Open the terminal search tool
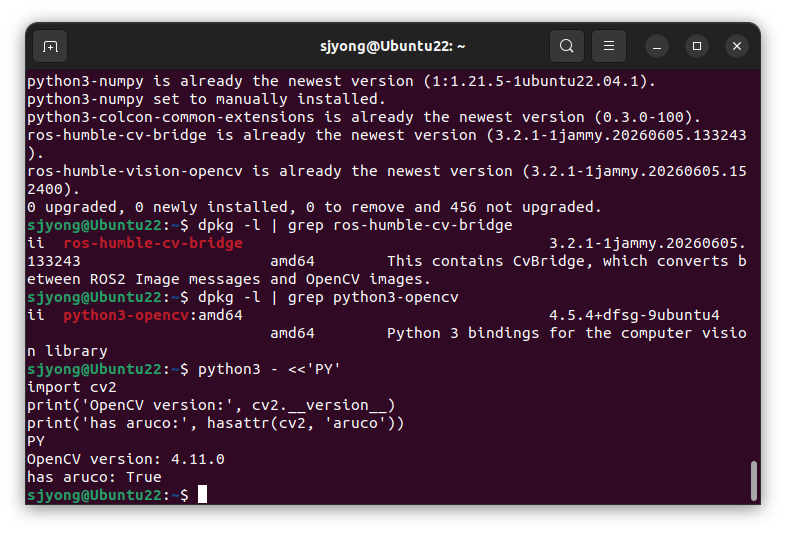 [566, 47]
